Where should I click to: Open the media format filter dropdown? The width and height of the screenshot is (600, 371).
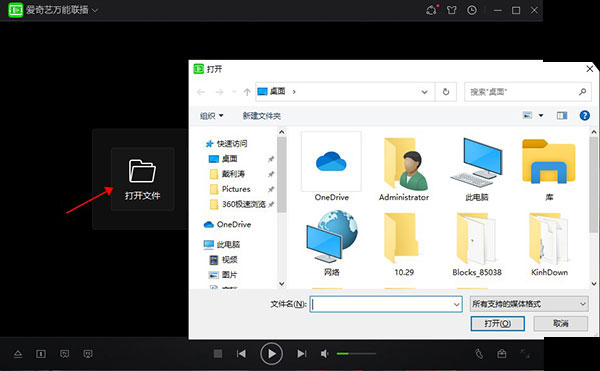(x=529, y=304)
